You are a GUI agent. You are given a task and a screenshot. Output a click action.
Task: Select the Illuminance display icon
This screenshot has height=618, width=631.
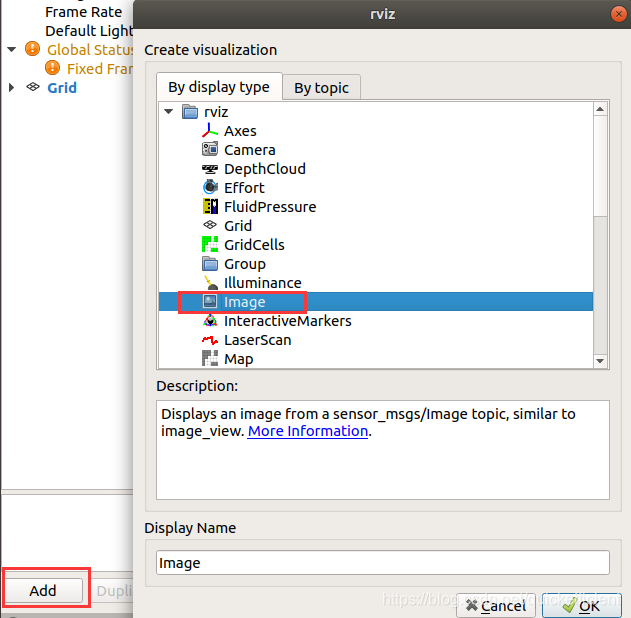(210, 282)
